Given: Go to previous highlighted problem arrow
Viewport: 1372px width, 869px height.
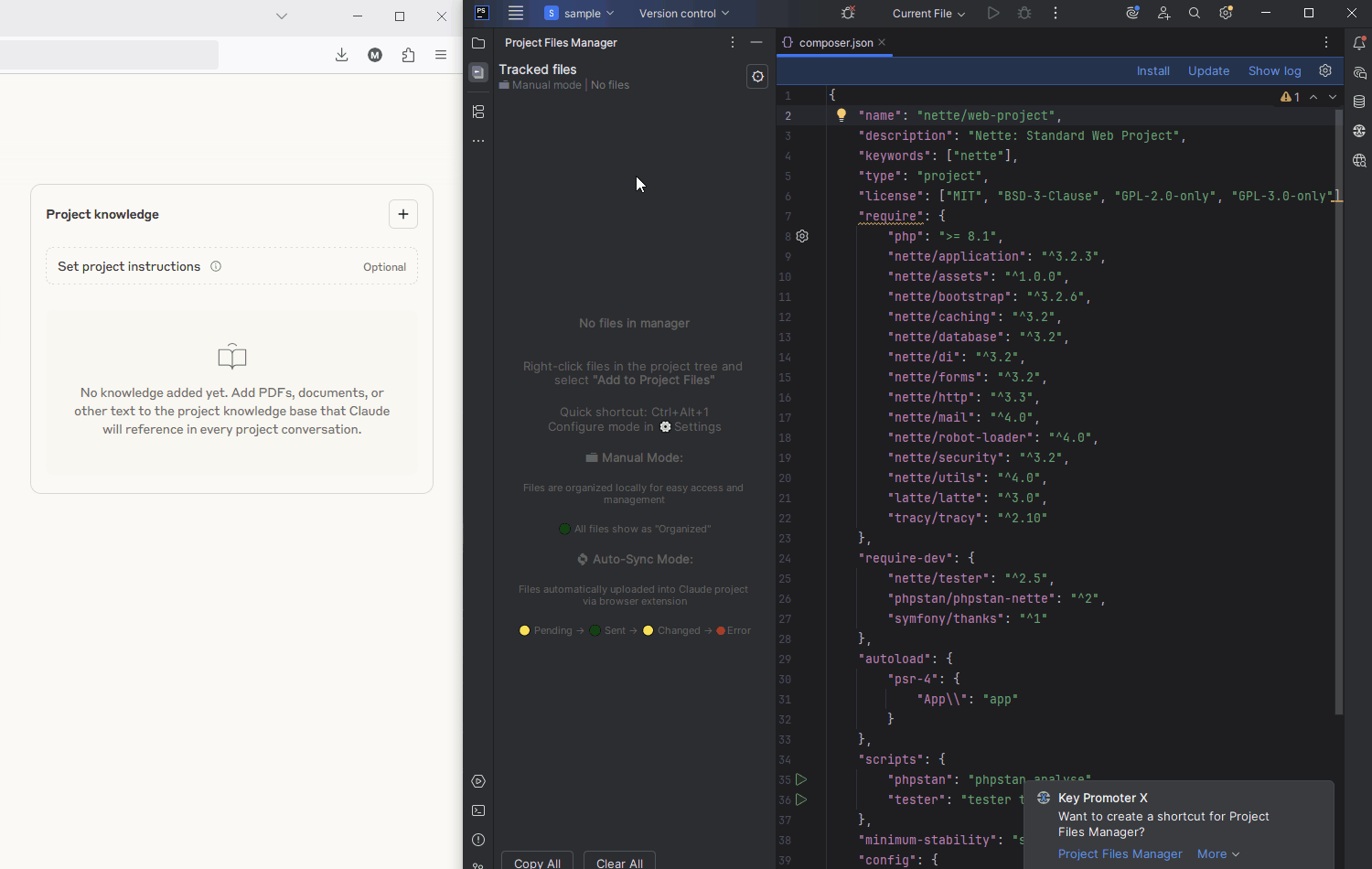Looking at the screenshot, I should click(1313, 97).
